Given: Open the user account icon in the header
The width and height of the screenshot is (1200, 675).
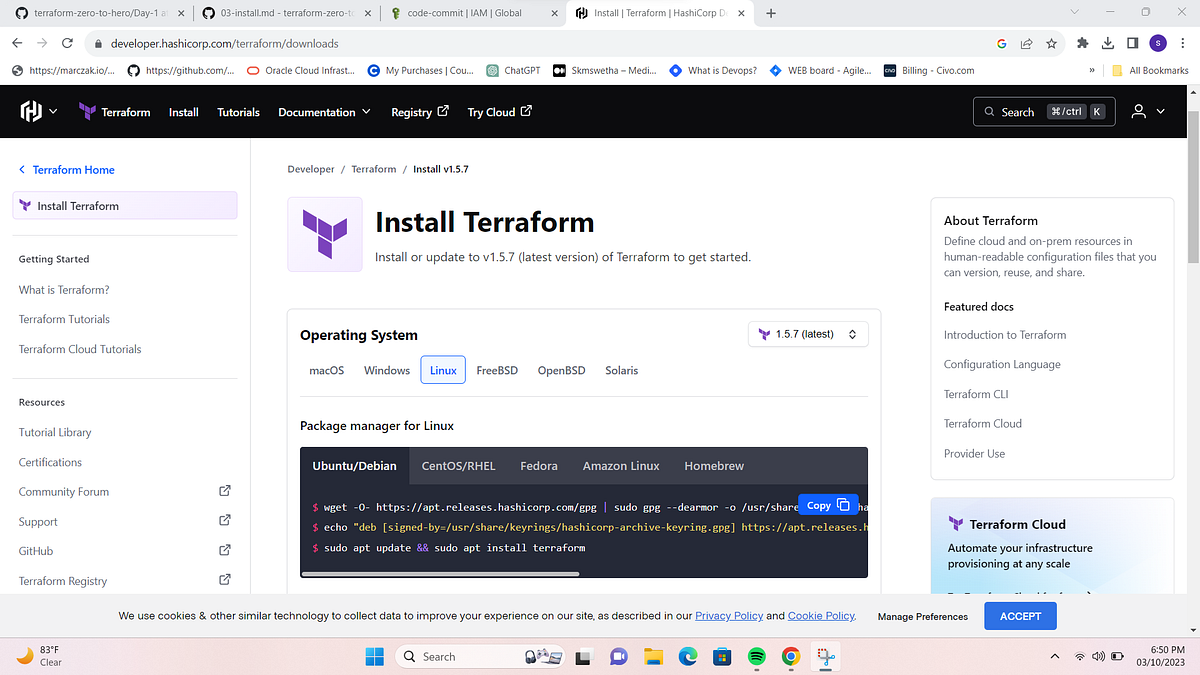Looking at the screenshot, I should (1138, 112).
